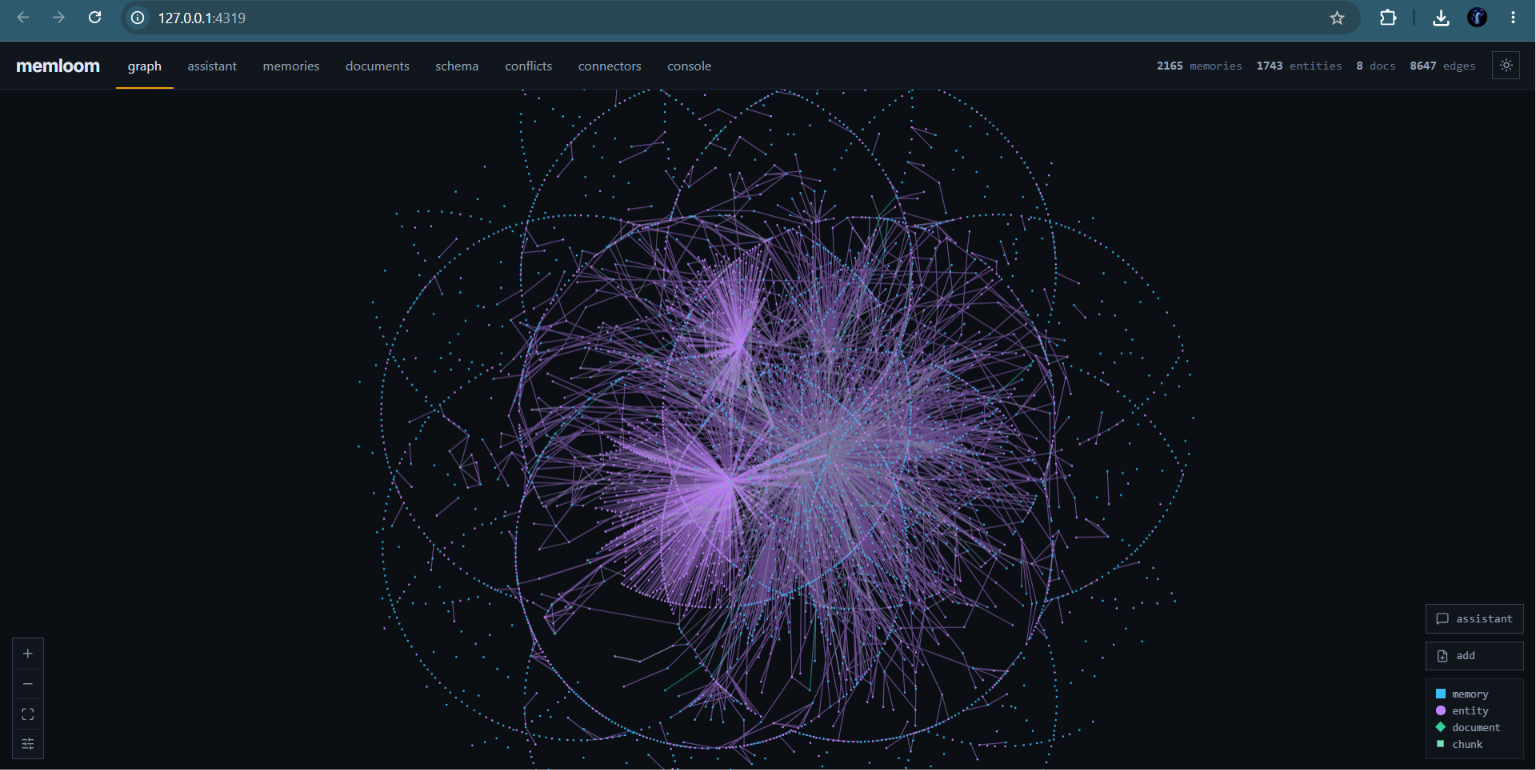Open the conflicts tab
Screen dimensions: 1536x770
pos(528,66)
